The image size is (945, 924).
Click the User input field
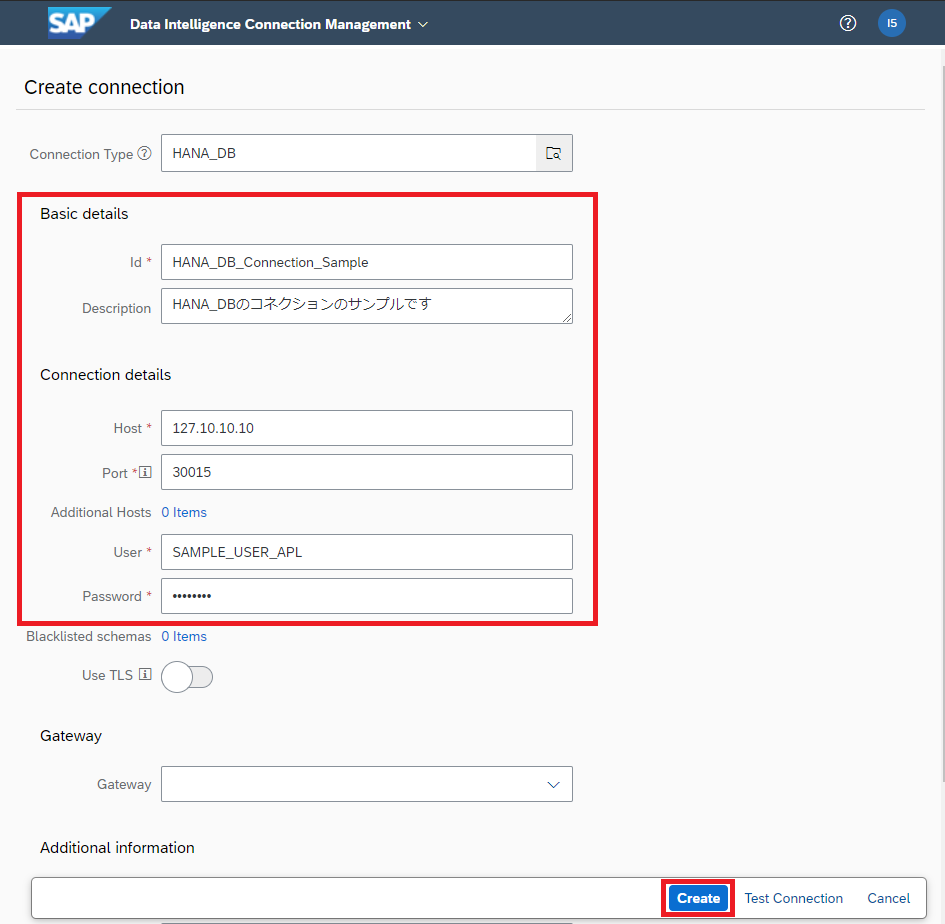366,552
